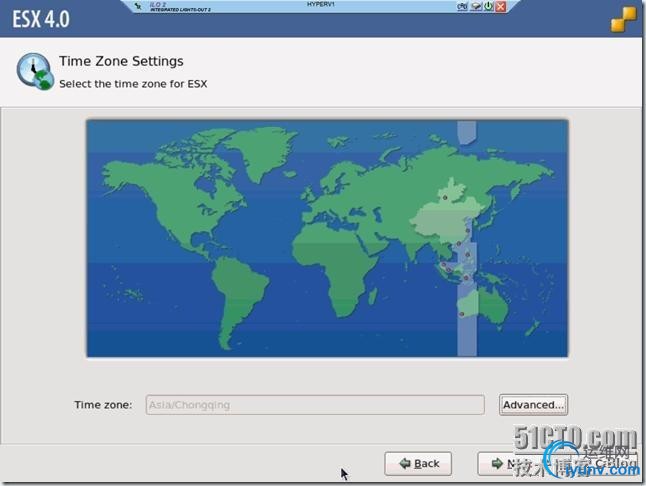Open the iLO virtual media drive icon

pyautogui.click(x=476, y=6)
